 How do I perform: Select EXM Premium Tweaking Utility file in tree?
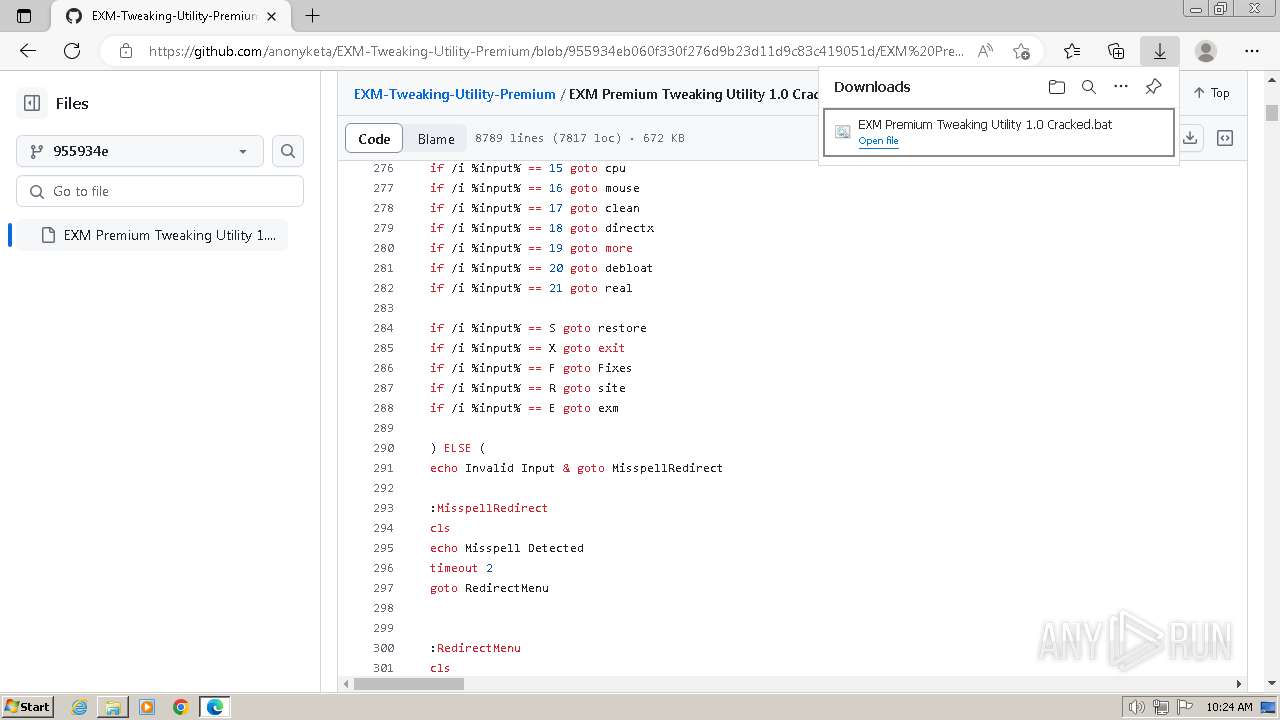point(152,235)
